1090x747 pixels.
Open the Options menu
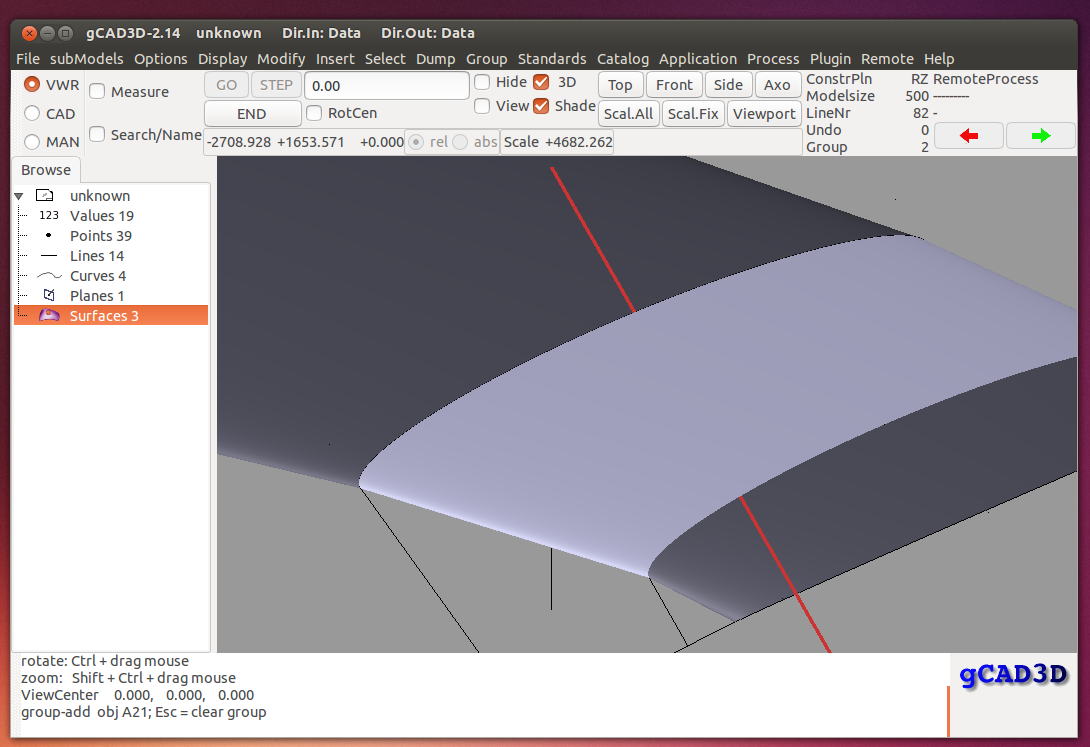pos(161,59)
